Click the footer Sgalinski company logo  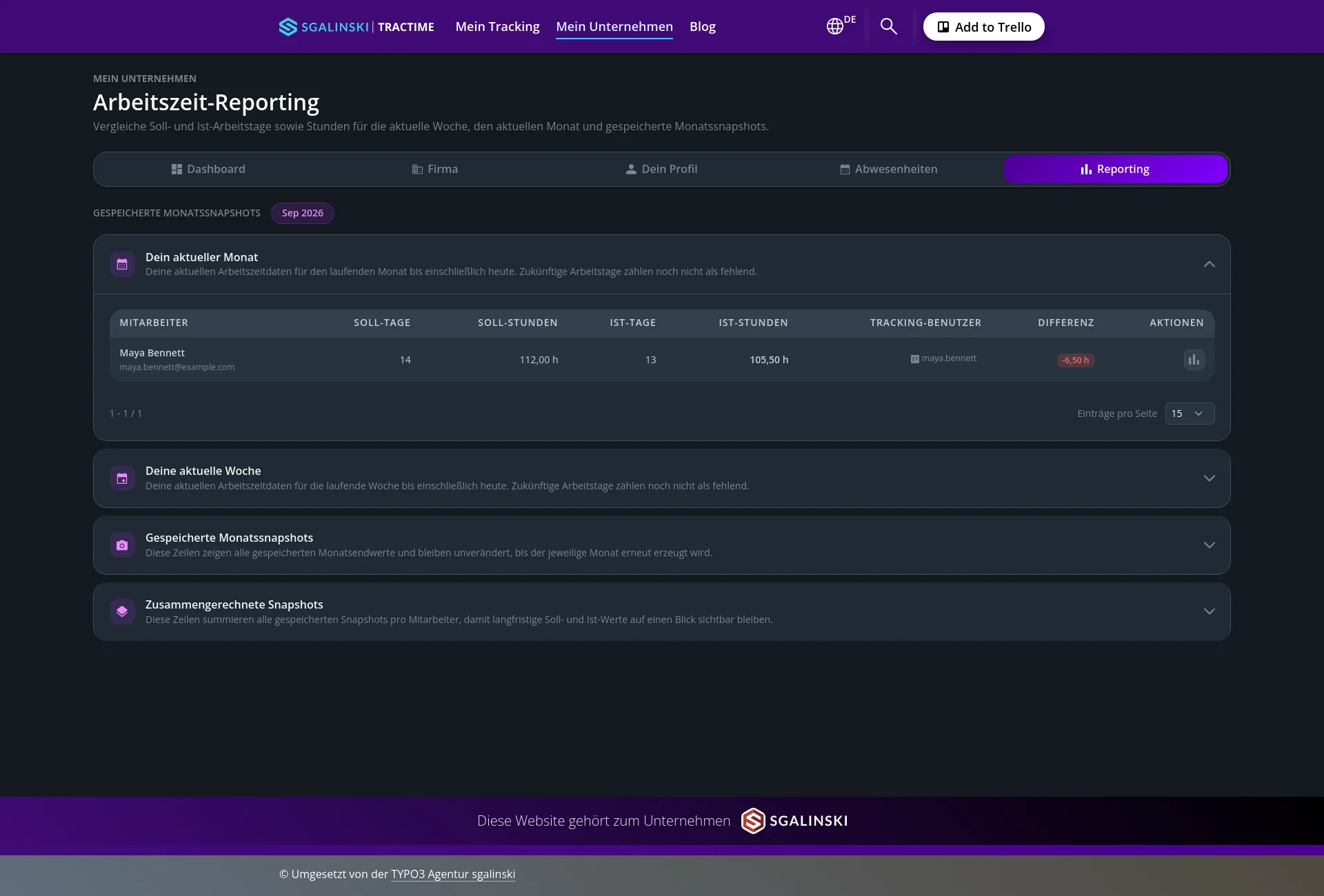[x=794, y=821]
